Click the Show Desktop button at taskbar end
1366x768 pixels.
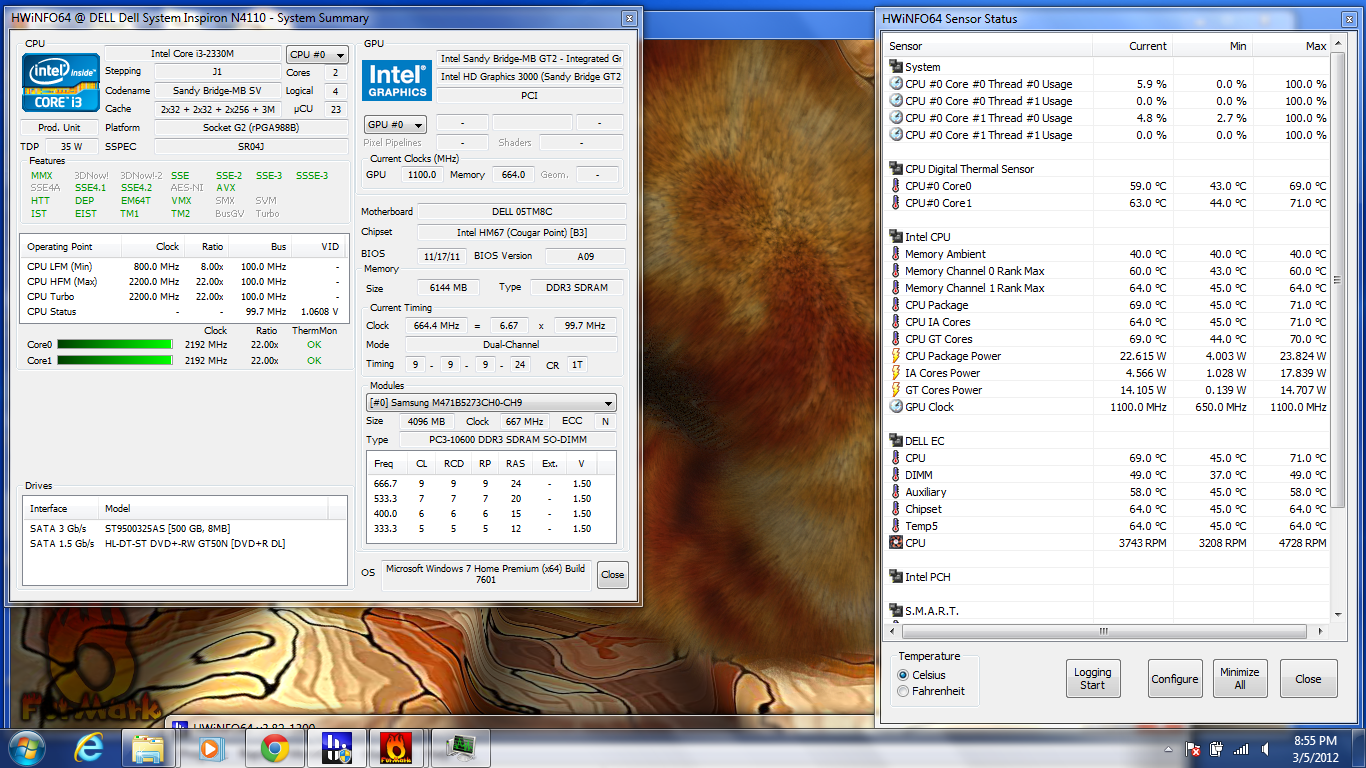click(x=1358, y=748)
